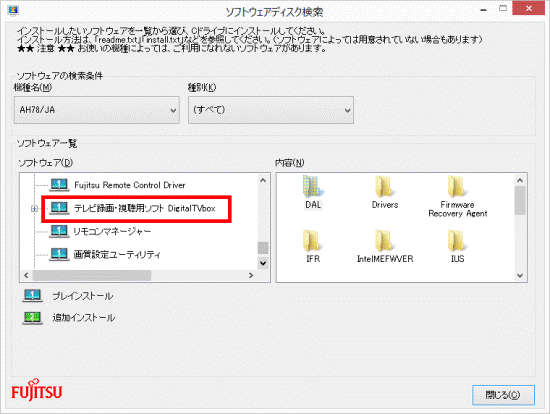Screen dimensions: 550x414
Task: Open the 機種名 dropdown showing AH78/JA
Action: (x=96, y=110)
